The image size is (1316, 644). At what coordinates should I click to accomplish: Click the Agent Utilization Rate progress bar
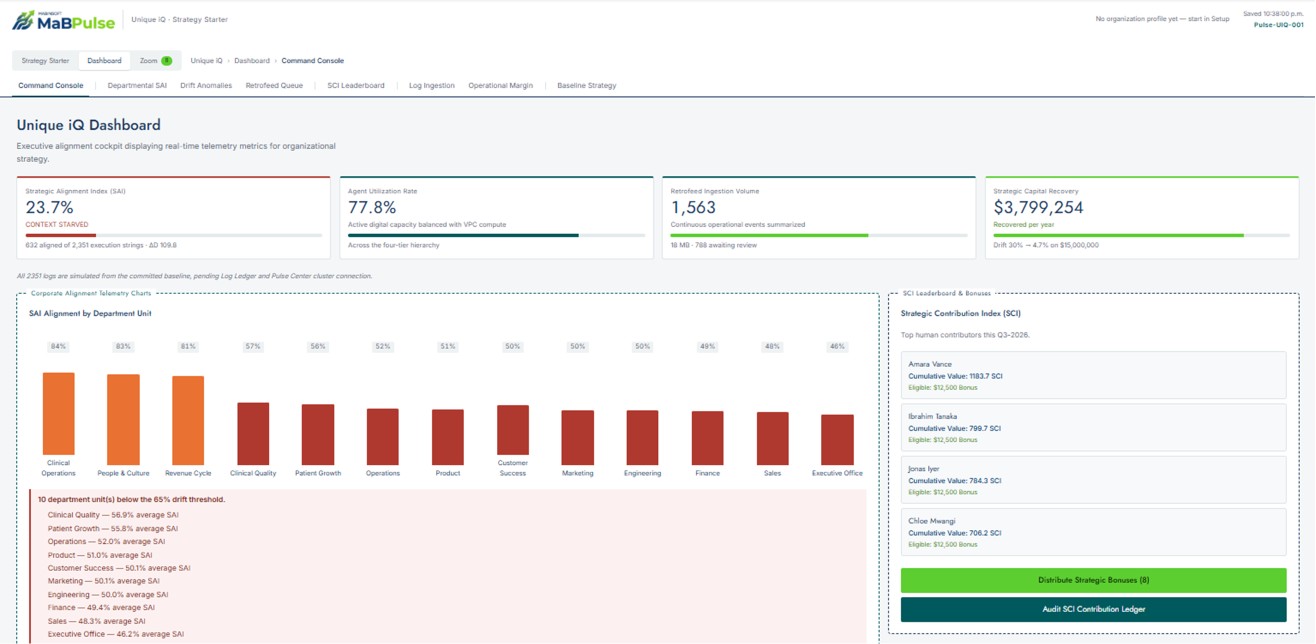[496, 235]
